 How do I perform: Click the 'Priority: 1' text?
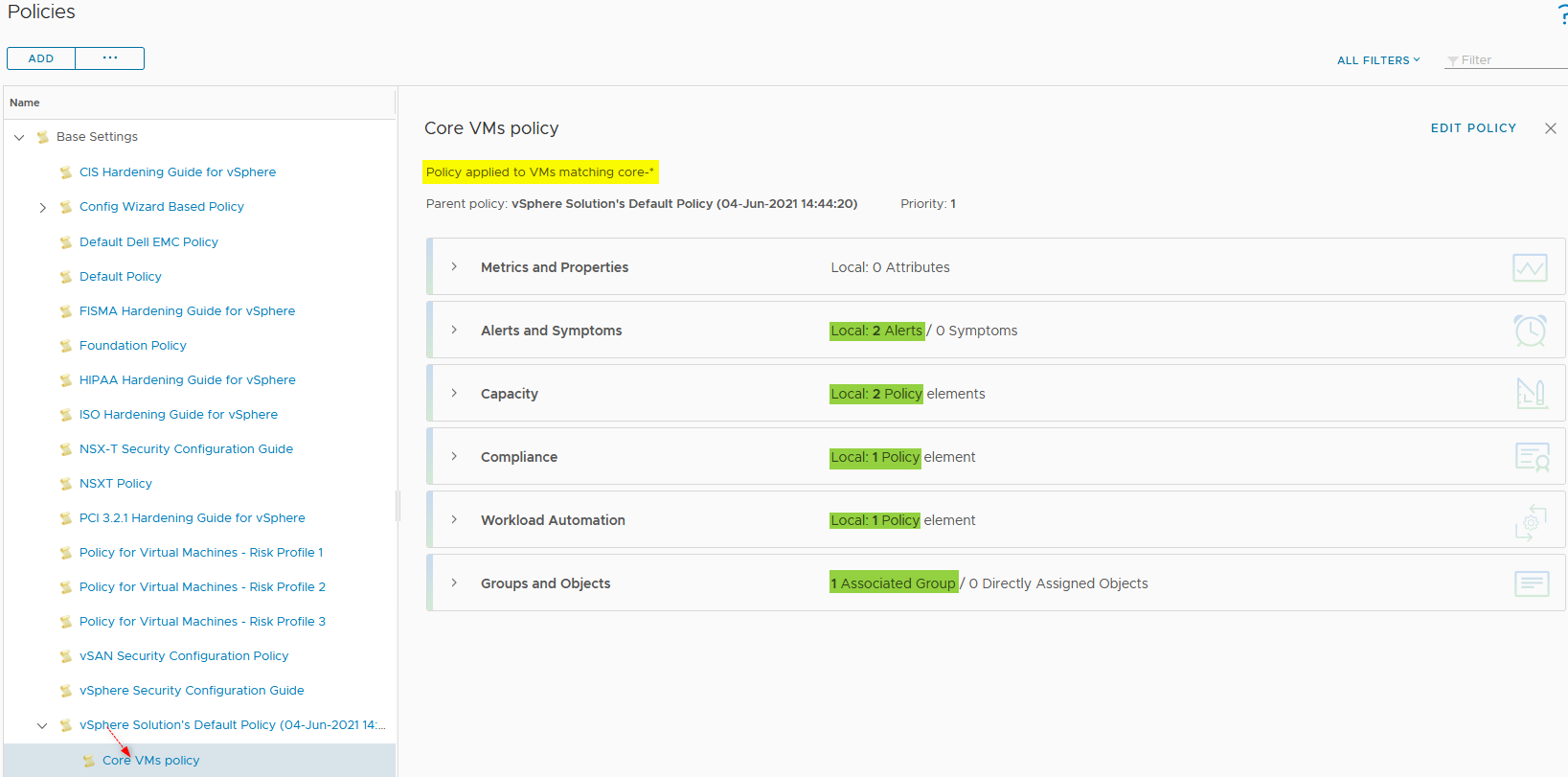tap(928, 203)
